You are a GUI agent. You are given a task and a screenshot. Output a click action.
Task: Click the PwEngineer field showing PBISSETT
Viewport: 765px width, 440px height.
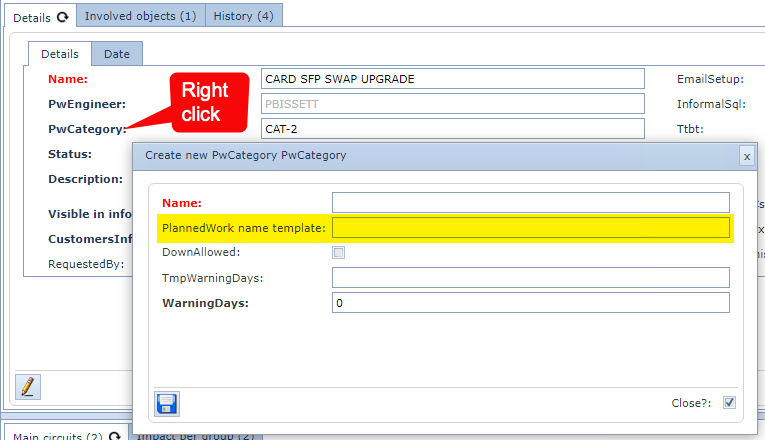[452, 103]
